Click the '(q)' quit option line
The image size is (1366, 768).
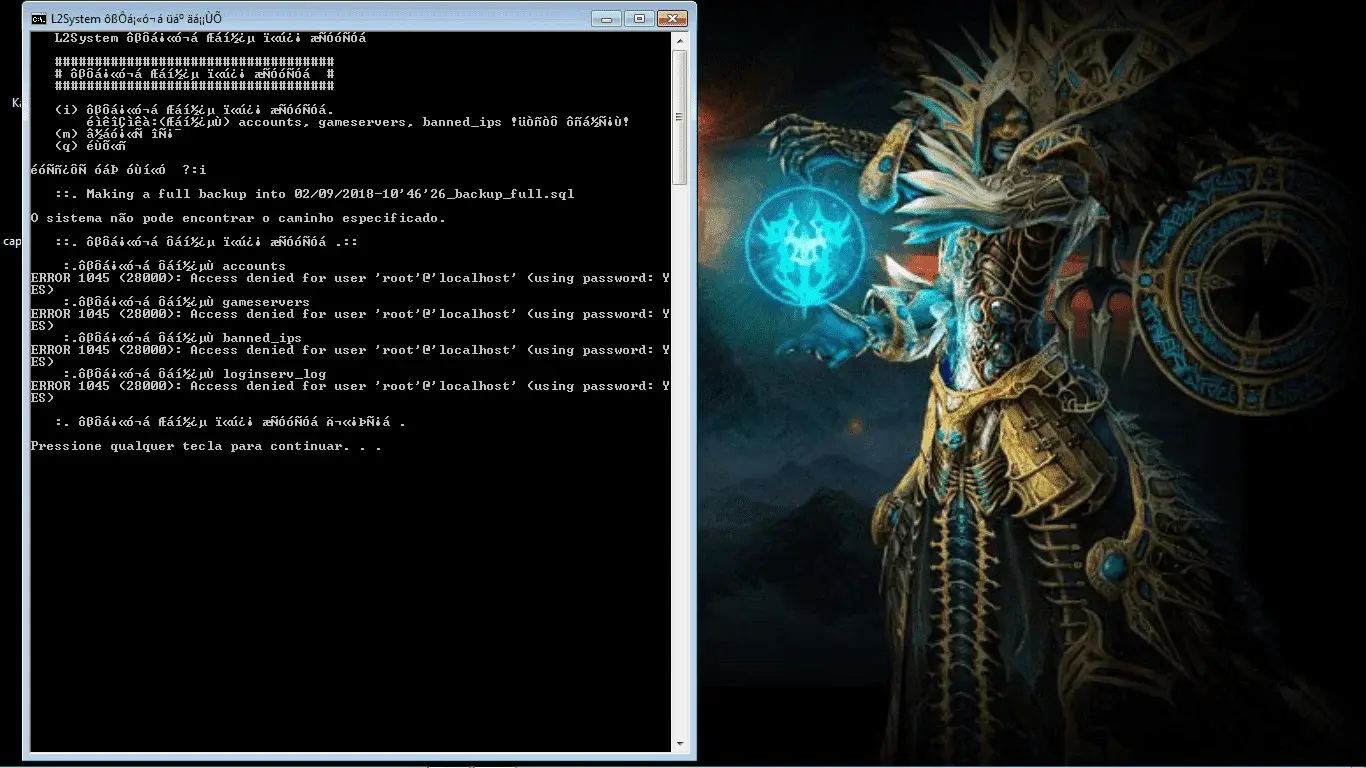pos(90,146)
